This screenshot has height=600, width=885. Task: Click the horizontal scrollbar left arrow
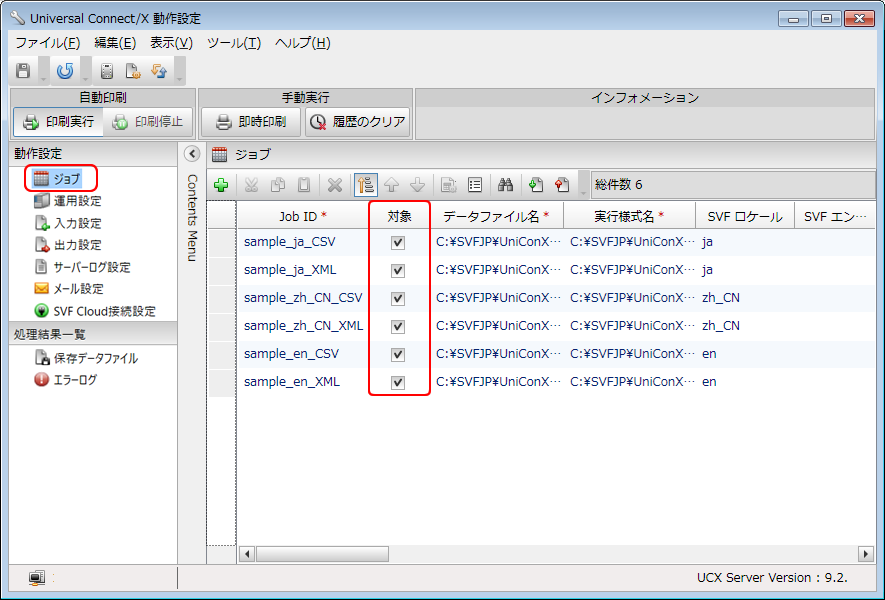click(x=247, y=554)
